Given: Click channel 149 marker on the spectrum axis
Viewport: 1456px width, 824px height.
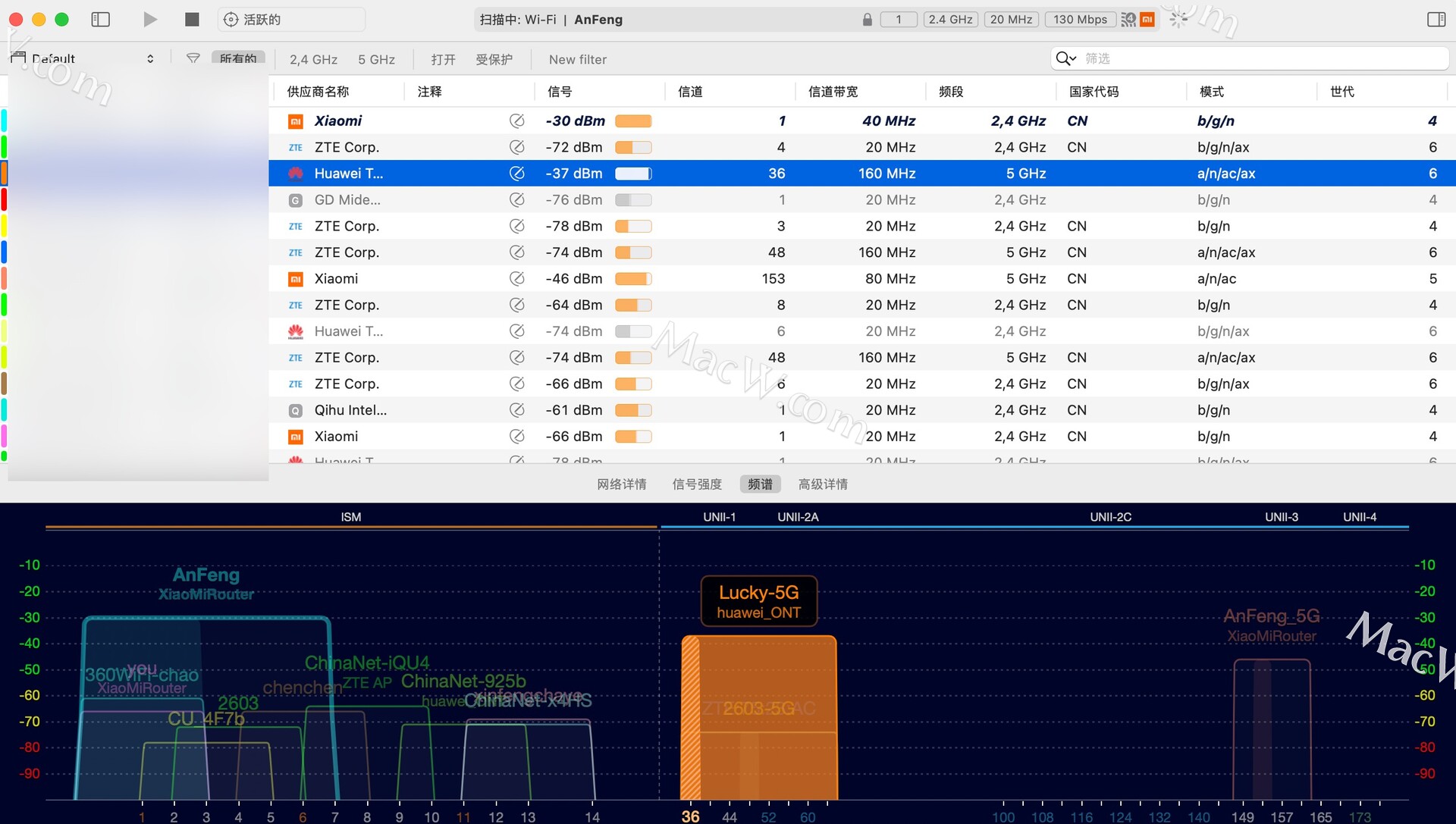Looking at the screenshot, I should click(x=1242, y=817).
